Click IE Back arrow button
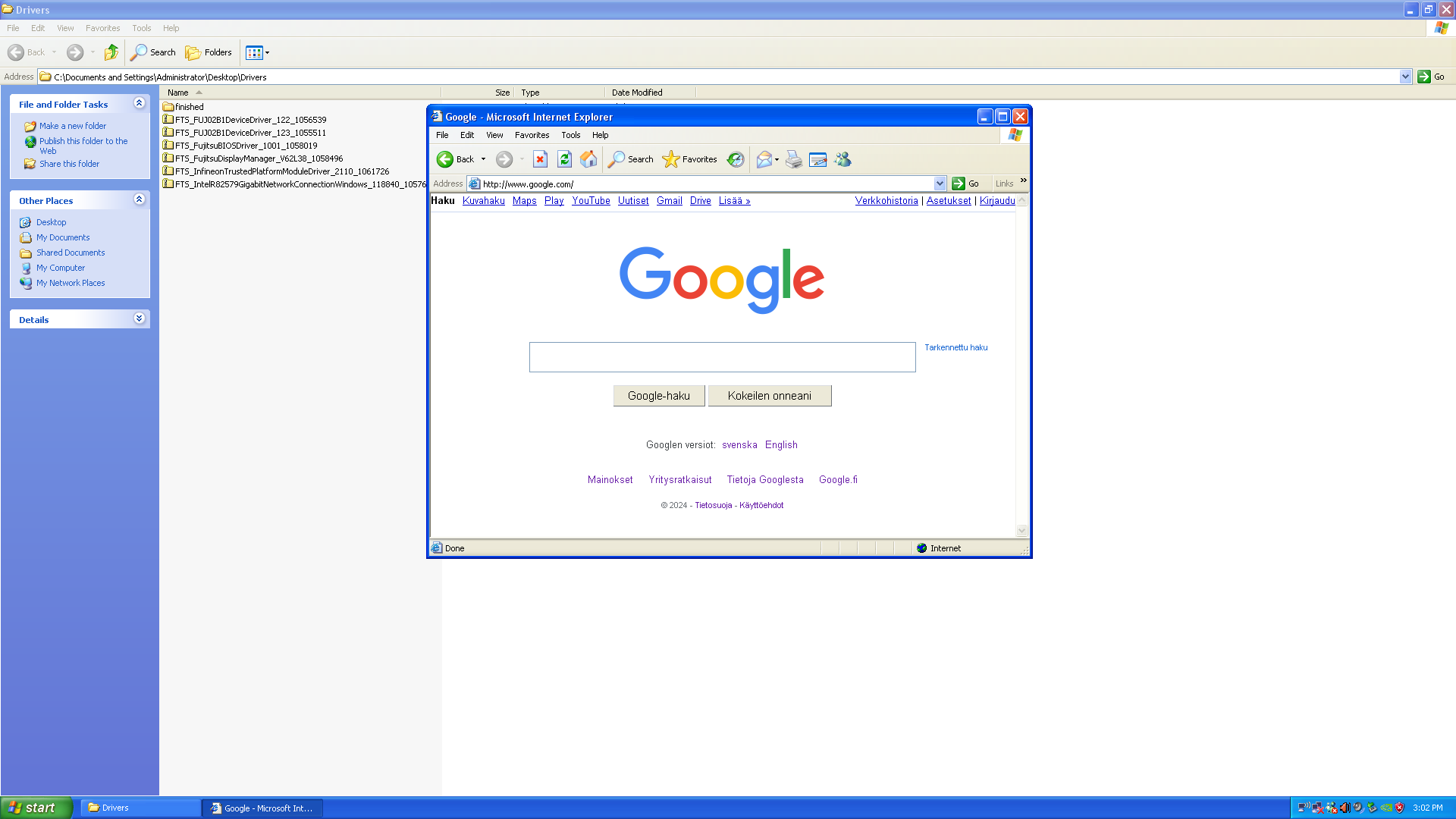 pyautogui.click(x=455, y=159)
